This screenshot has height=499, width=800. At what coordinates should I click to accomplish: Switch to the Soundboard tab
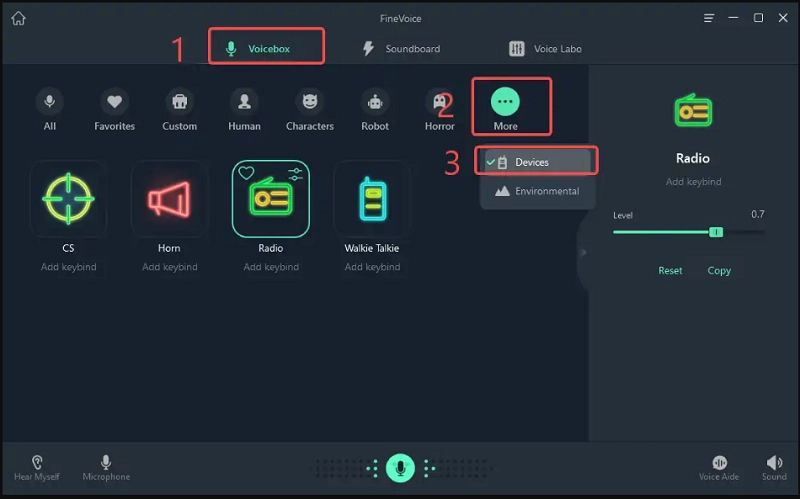click(401, 48)
